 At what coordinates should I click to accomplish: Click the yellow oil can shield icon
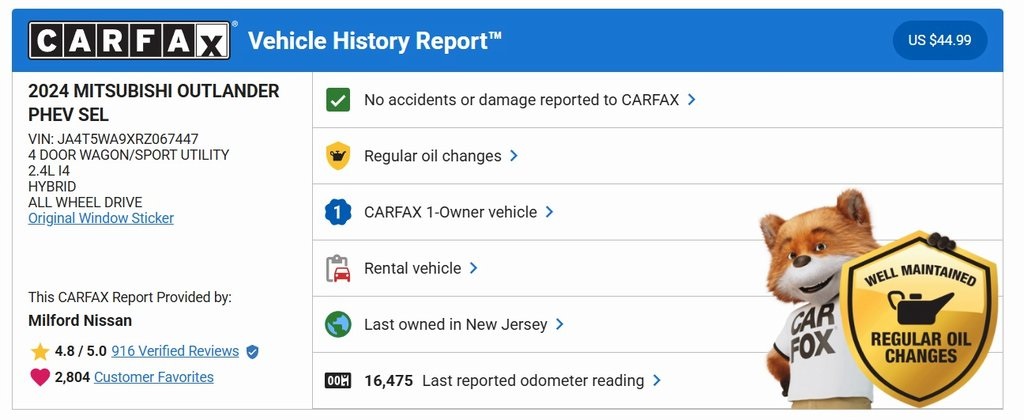338,156
